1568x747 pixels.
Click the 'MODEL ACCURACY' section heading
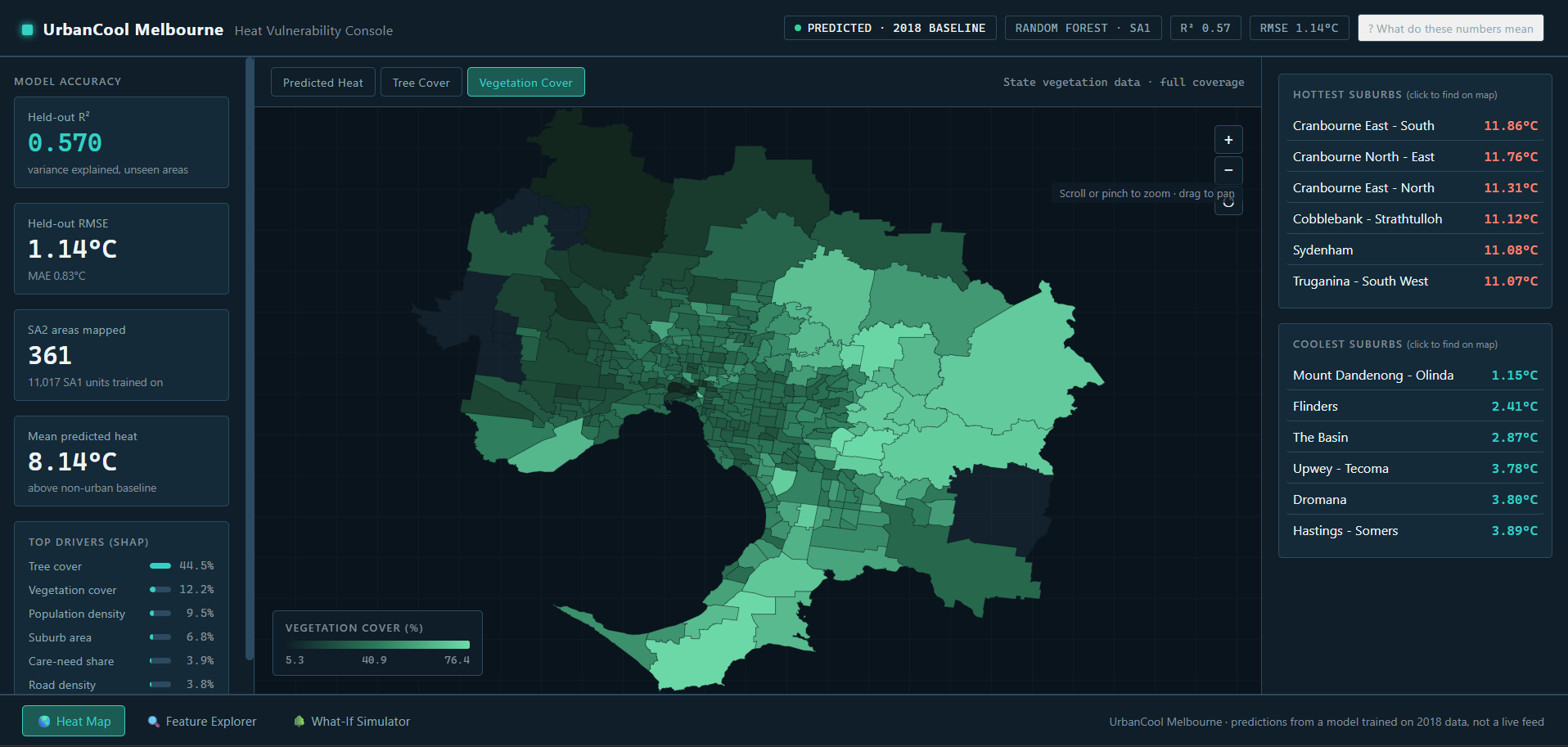pos(67,82)
